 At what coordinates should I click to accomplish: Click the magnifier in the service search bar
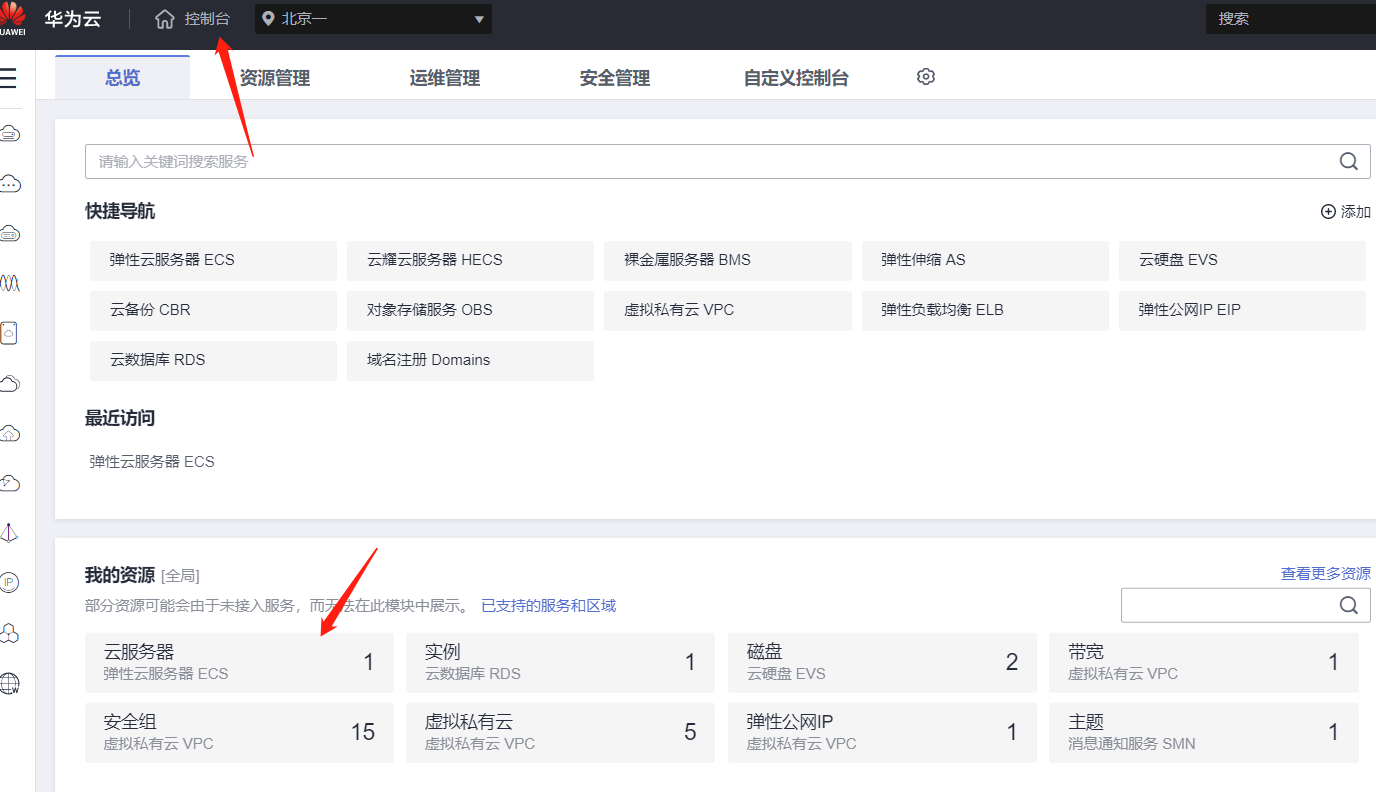[x=1348, y=161]
